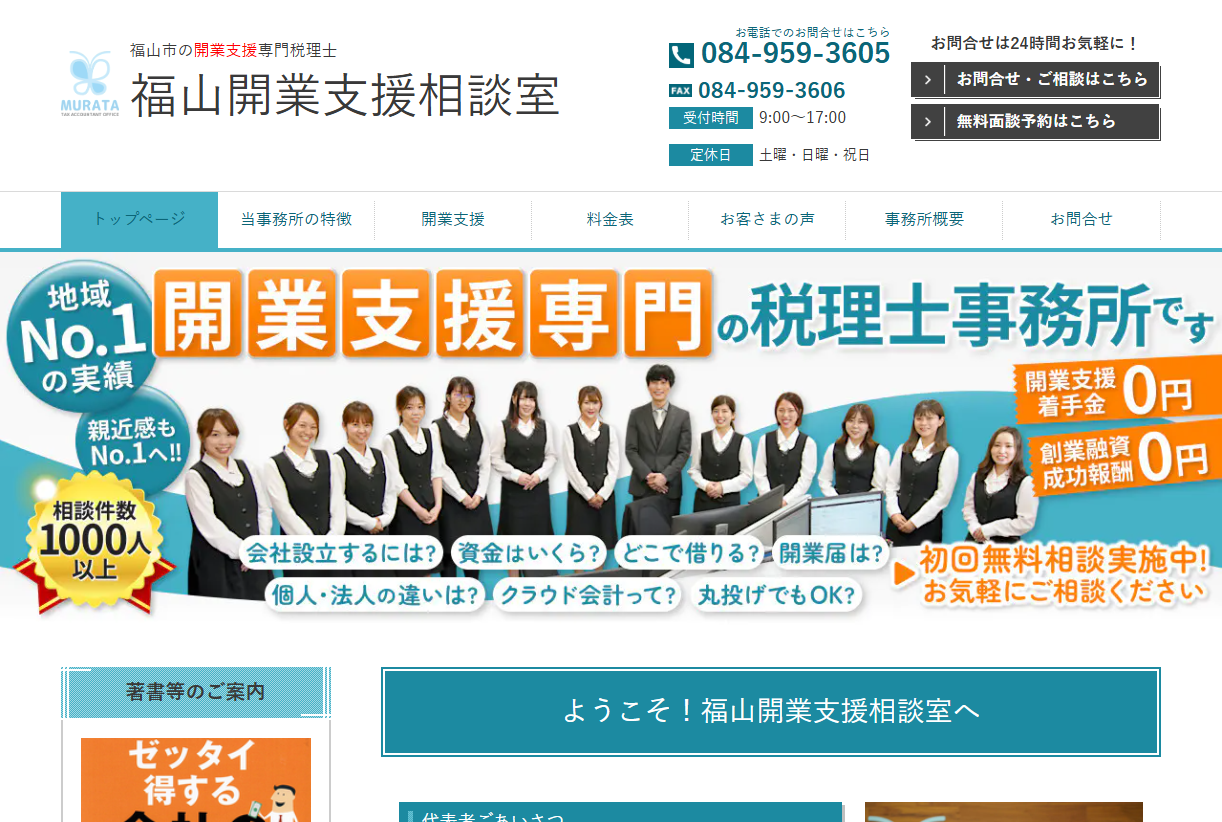Open the 無料面談予約はこちら button
1222x822 pixels.
tap(1035, 121)
